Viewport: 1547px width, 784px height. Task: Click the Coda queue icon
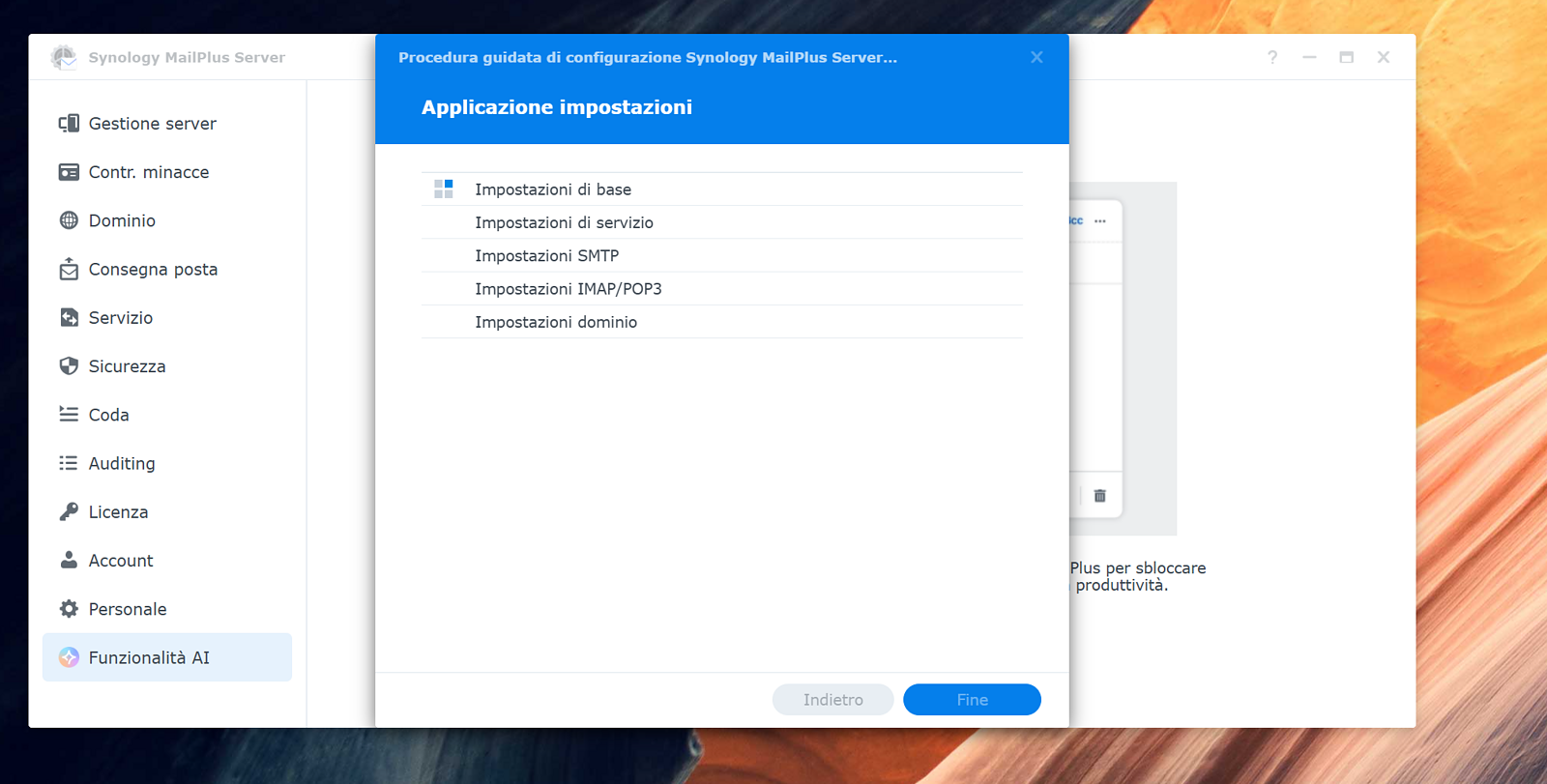pos(69,414)
